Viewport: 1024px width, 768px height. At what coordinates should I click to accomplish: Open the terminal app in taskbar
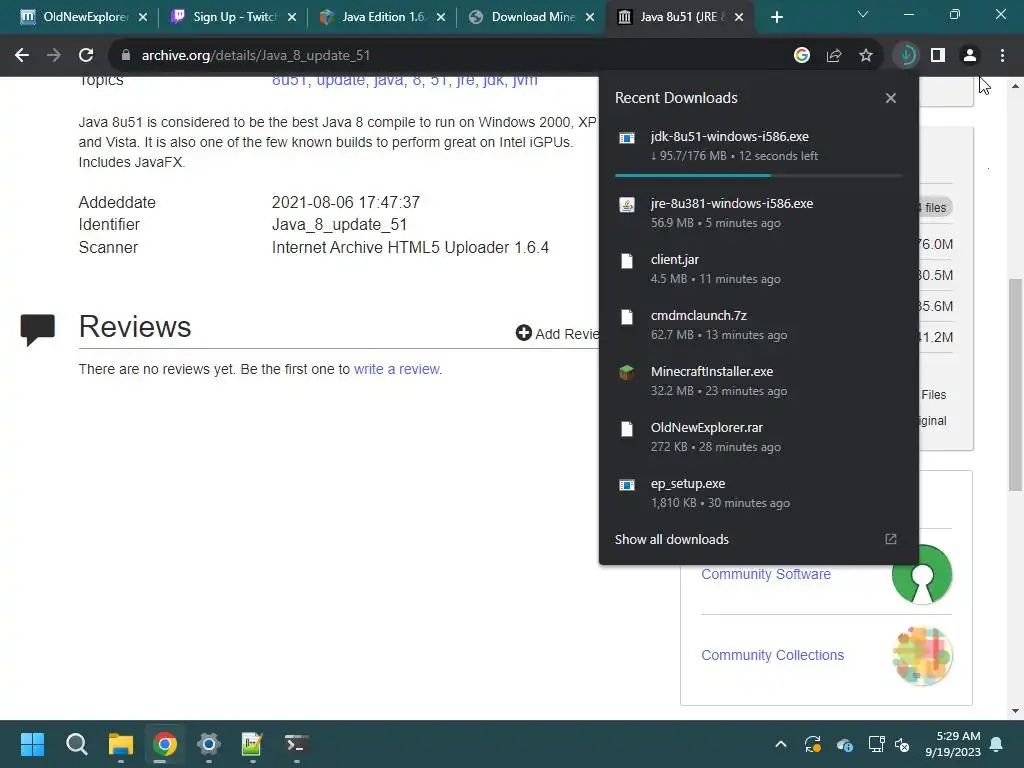(296, 744)
